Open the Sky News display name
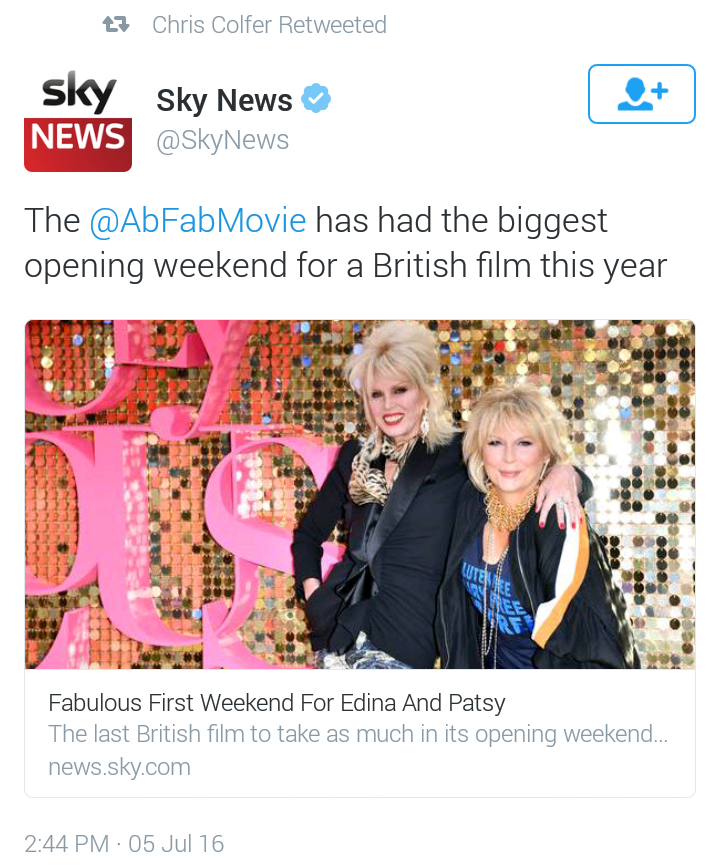 tap(224, 100)
